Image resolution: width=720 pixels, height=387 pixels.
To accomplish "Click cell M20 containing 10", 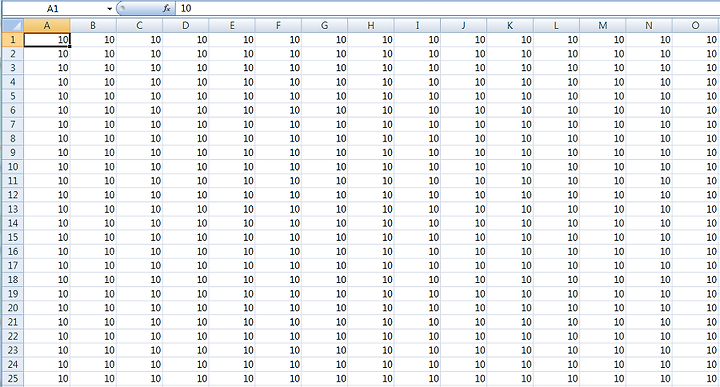I will [x=603, y=308].
